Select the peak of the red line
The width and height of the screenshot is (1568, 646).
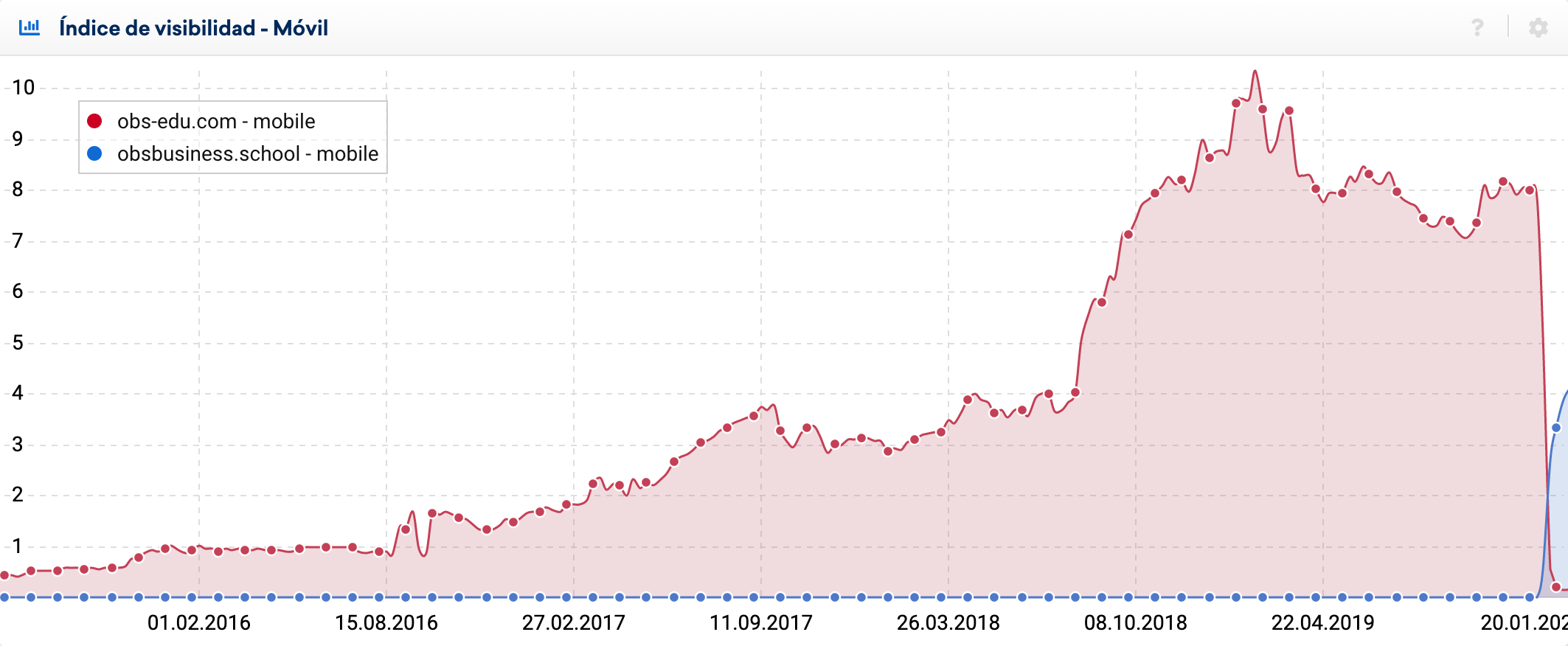(x=1255, y=72)
